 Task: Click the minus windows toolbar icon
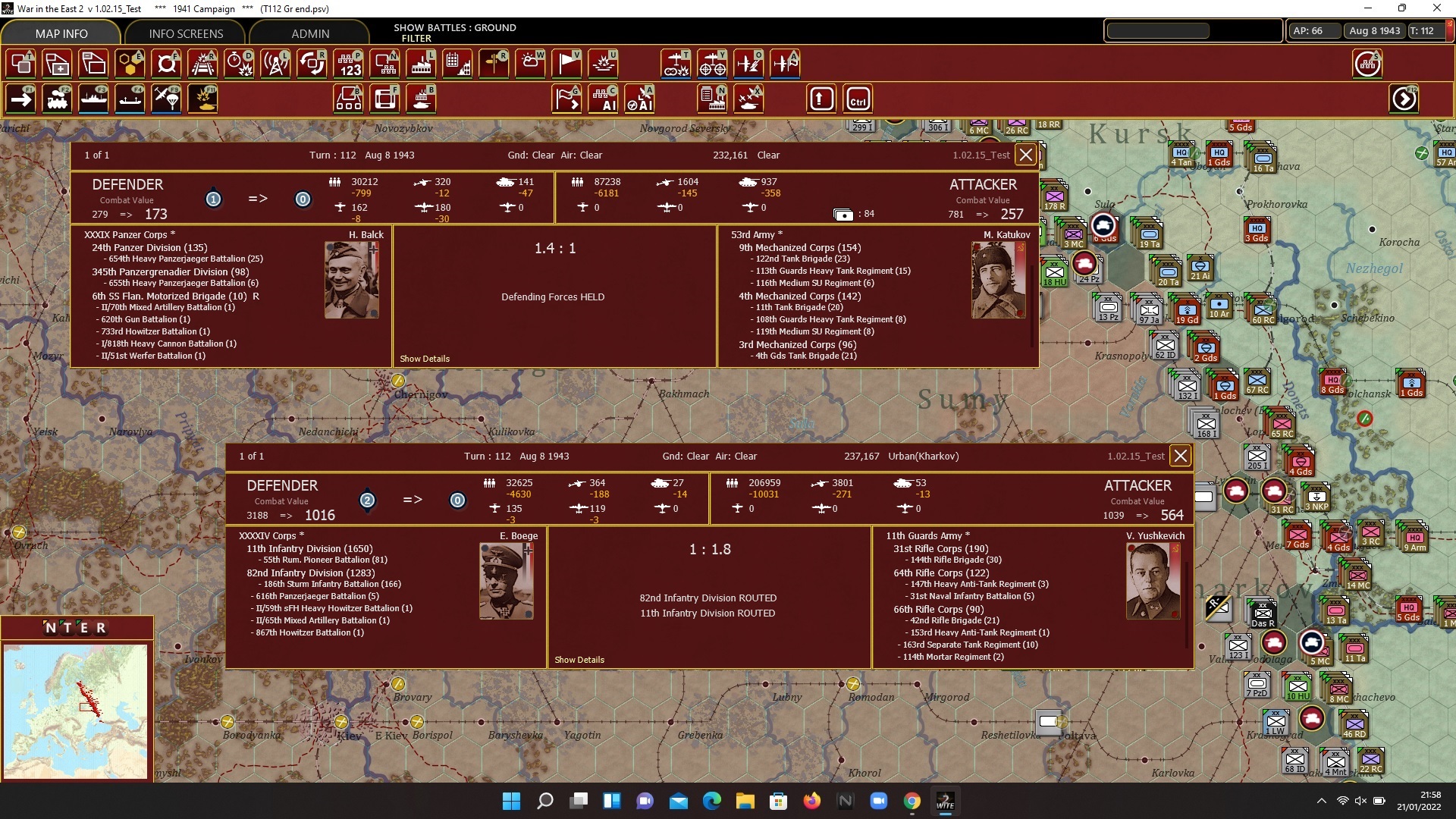pyautogui.click(x=93, y=64)
